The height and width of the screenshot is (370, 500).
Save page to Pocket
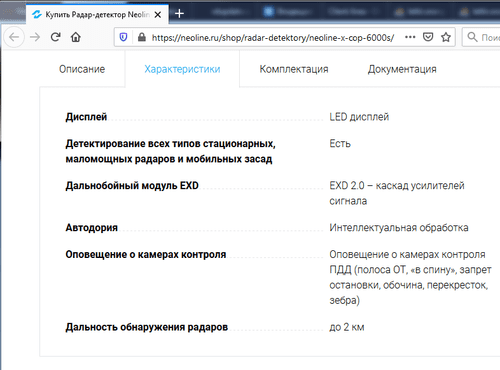pos(428,37)
